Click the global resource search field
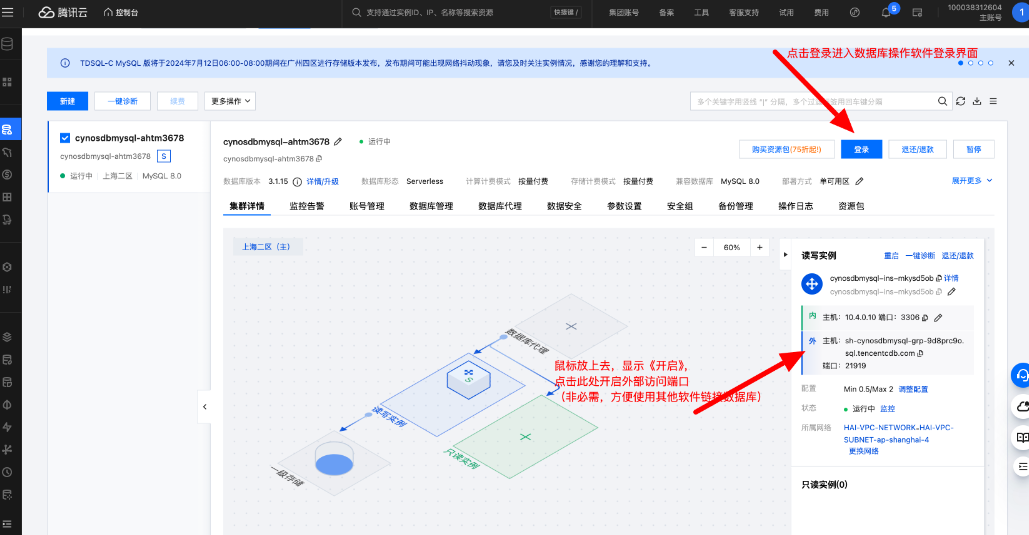 (x=466, y=12)
